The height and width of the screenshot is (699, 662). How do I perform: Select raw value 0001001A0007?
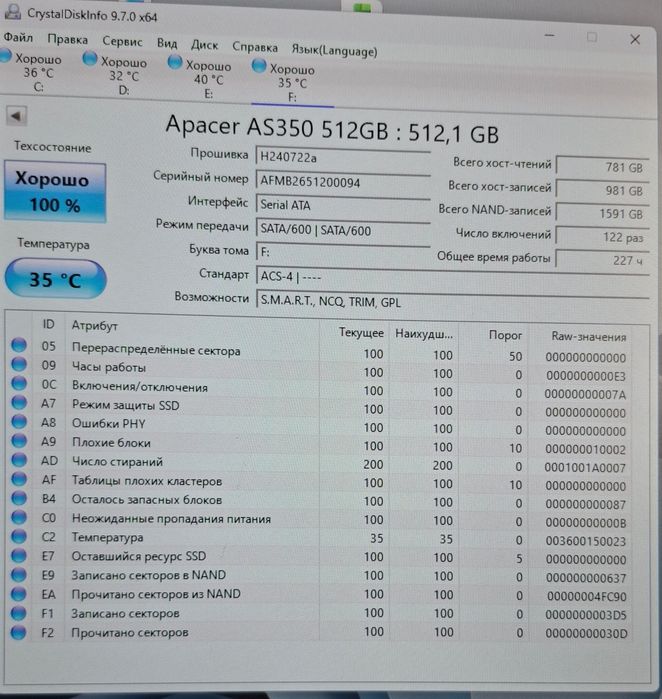point(585,468)
